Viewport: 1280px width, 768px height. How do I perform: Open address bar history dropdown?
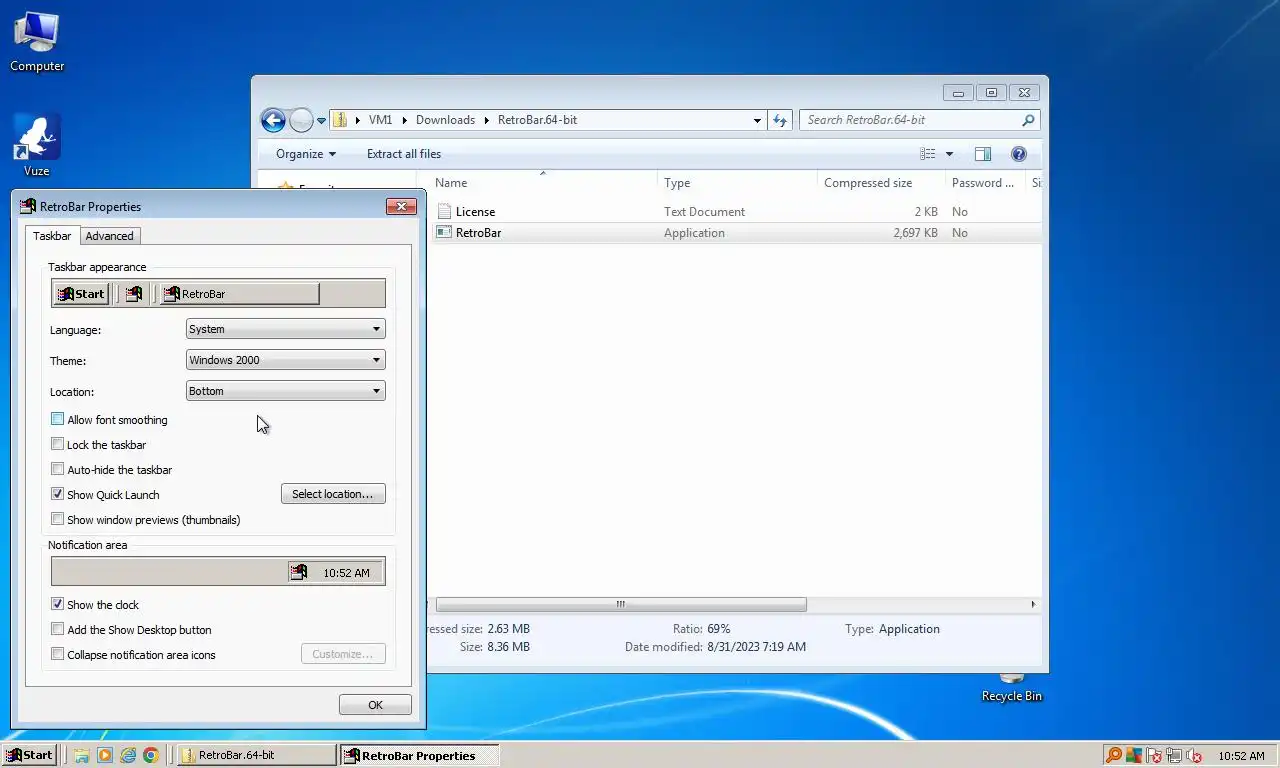point(757,120)
